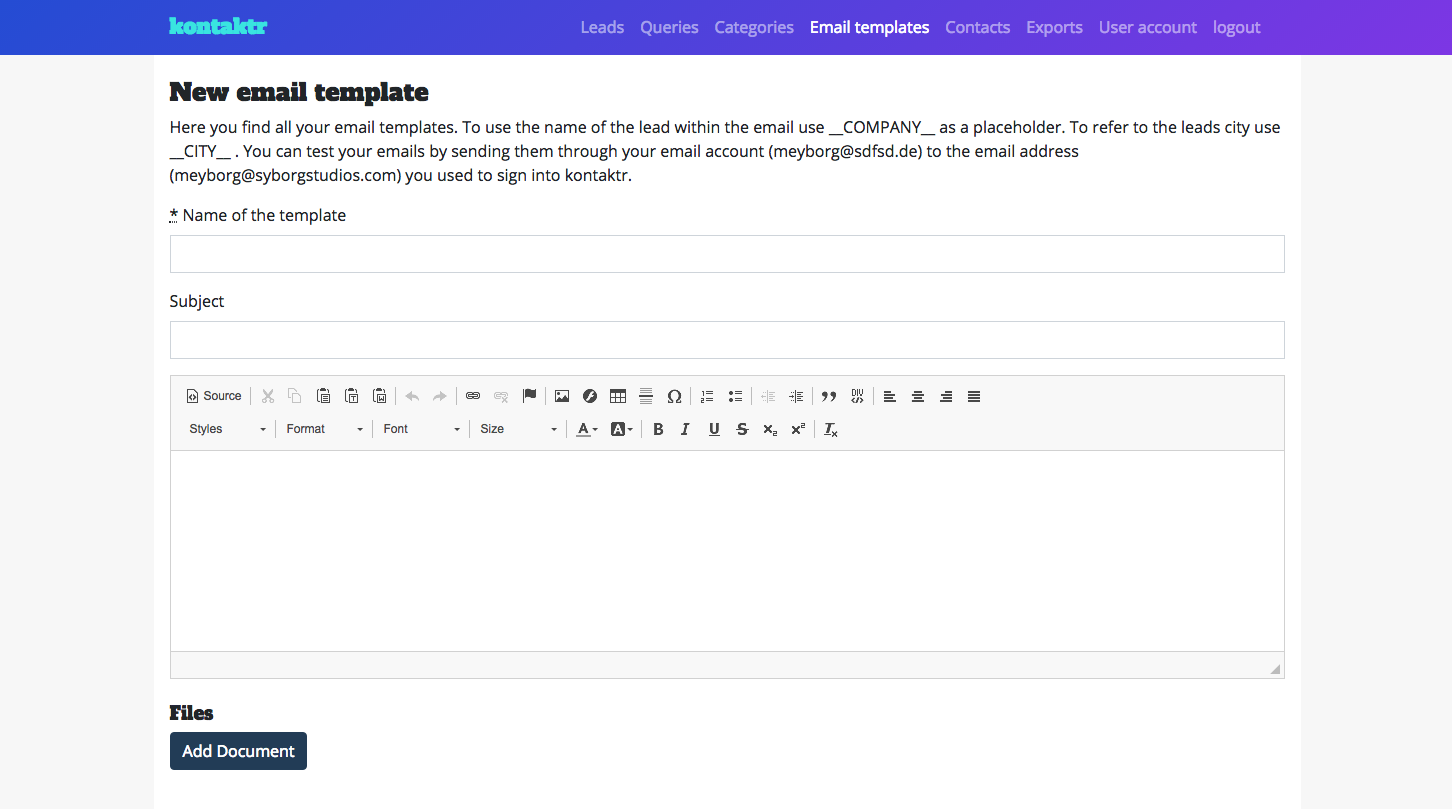Viewport: 1452px width, 809px height.
Task: Align text left
Action: [x=890, y=396]
